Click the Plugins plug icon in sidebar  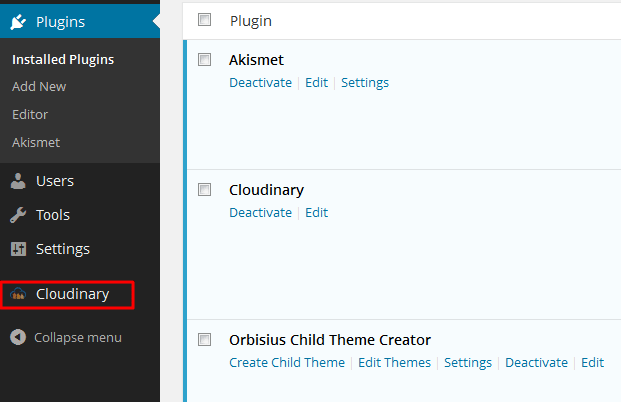18,22
